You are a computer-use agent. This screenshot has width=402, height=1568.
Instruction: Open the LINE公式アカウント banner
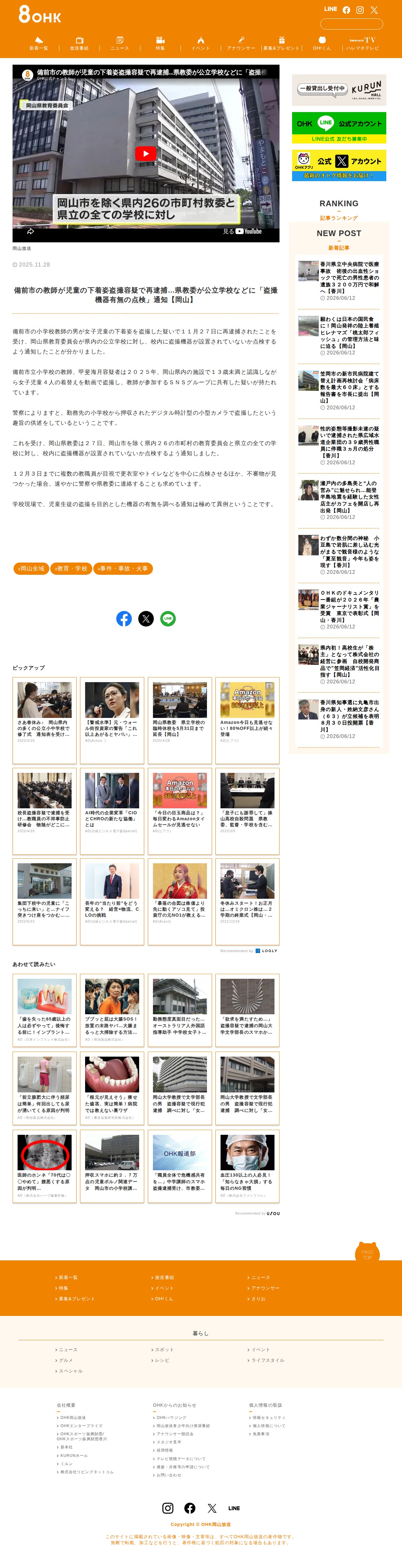(x=339, y=128)
